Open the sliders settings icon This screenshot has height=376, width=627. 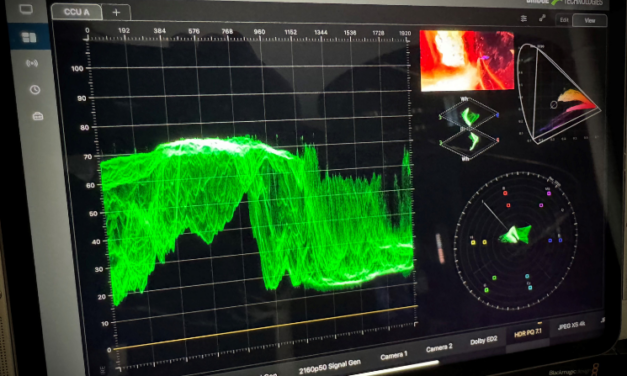(524, 18)
